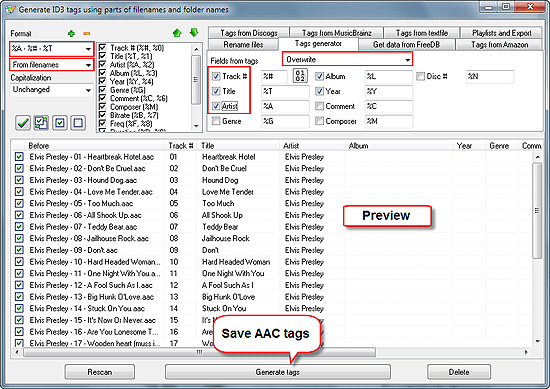Viewport: 550px width, 389px height.
Task: Select the Tags generator tab
Action: pyautogui.click(x=318, y=43)
